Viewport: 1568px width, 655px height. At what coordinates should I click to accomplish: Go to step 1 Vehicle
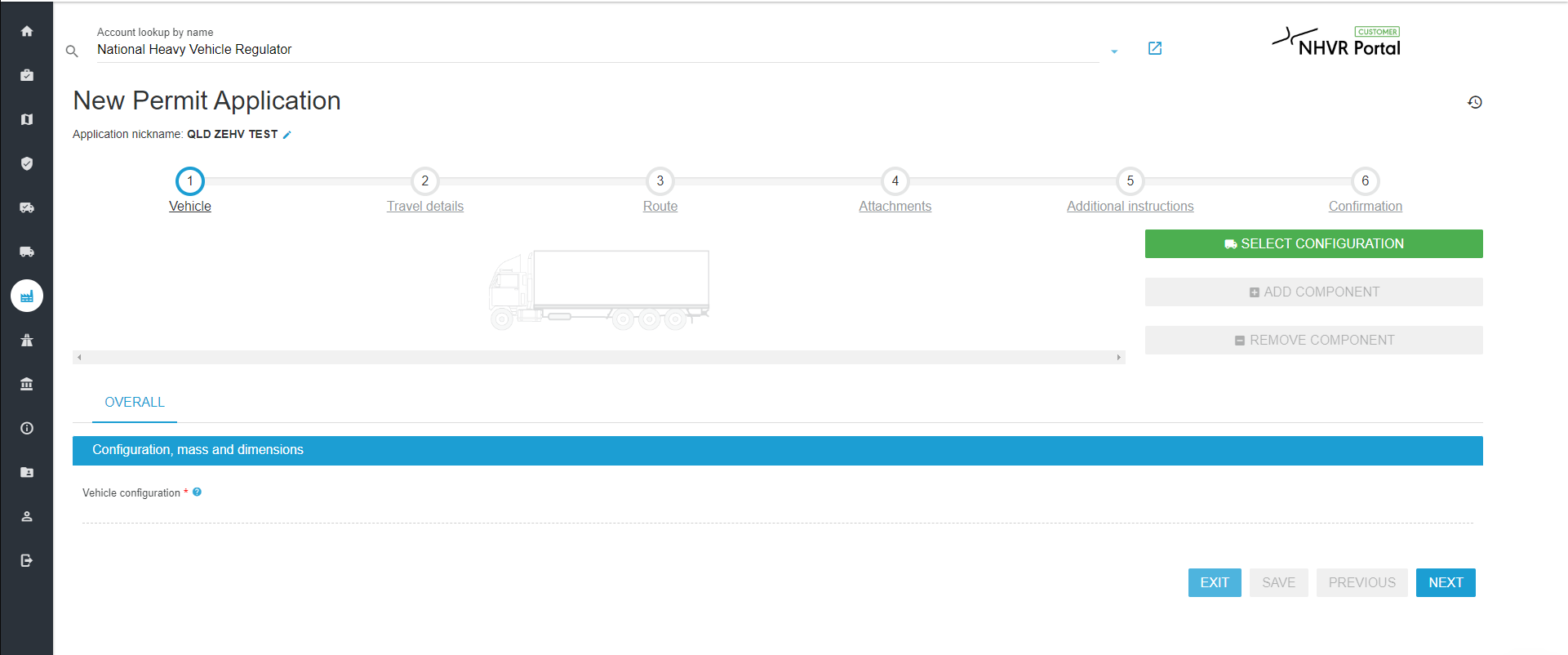[190, 191]
